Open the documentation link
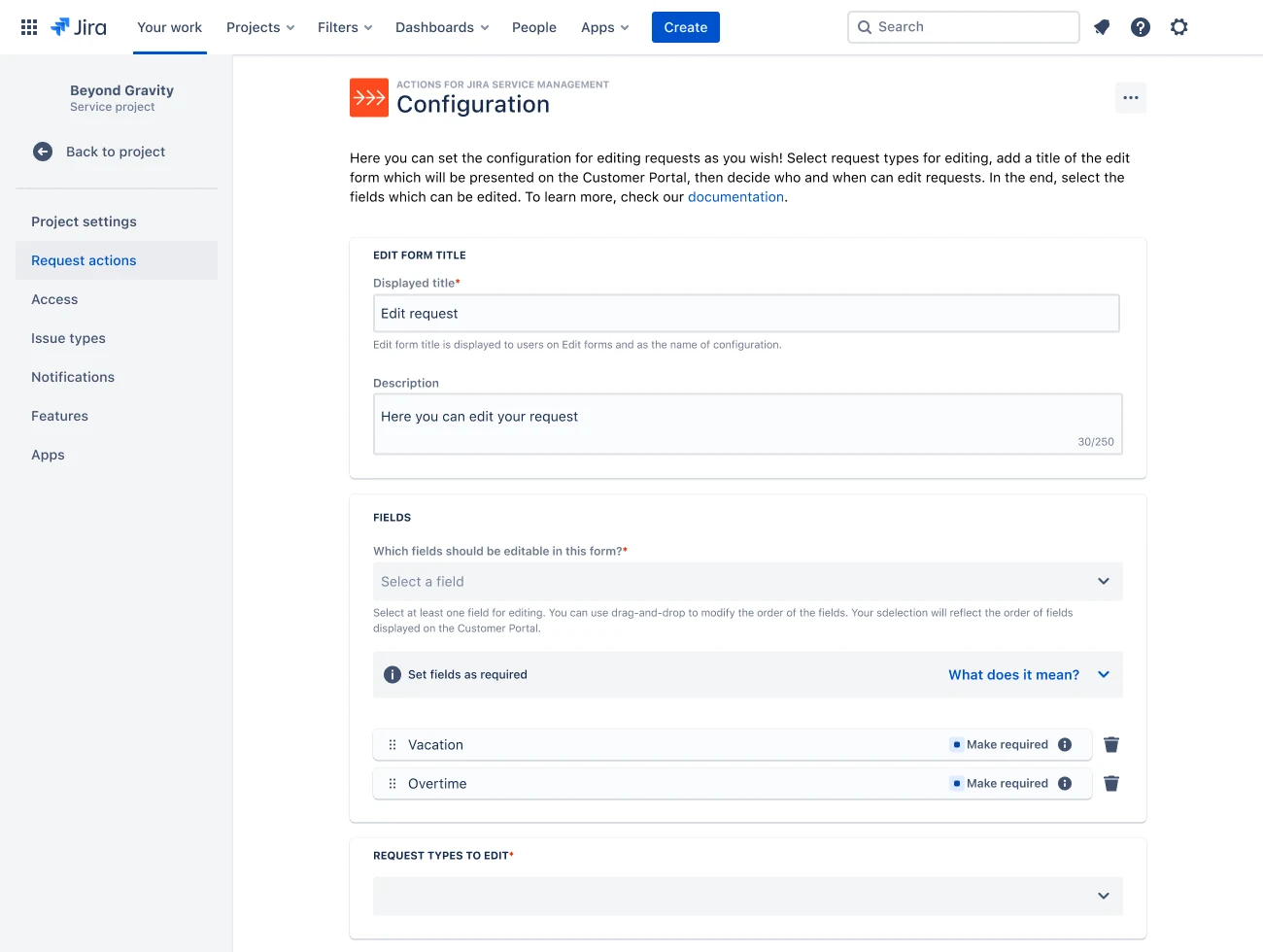The width and height of the screenshot is (1263, 952). click(x=735, y=197)
